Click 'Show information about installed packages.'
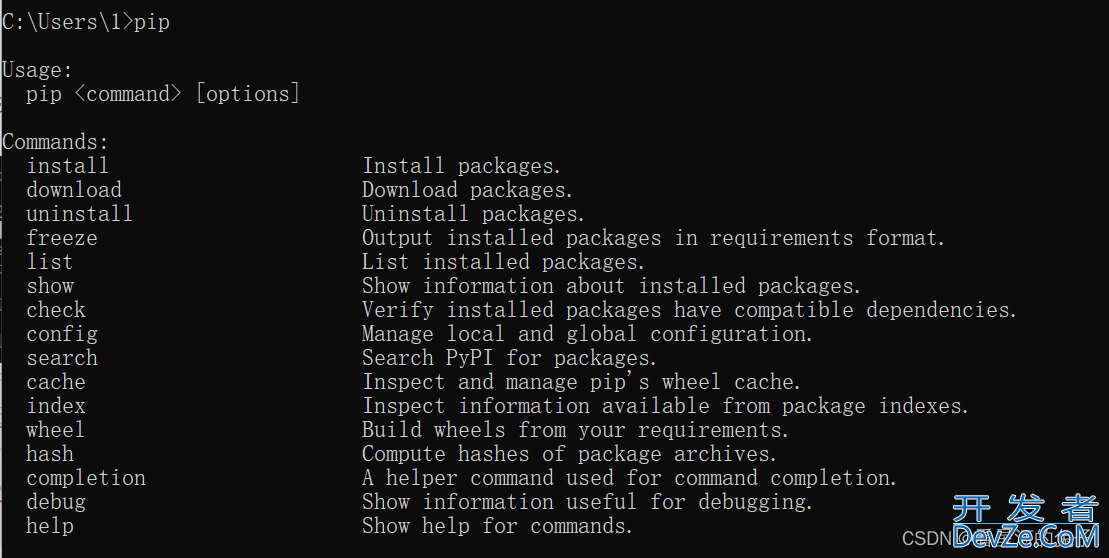Viewport: 1109px width, 558px height. 611,286
